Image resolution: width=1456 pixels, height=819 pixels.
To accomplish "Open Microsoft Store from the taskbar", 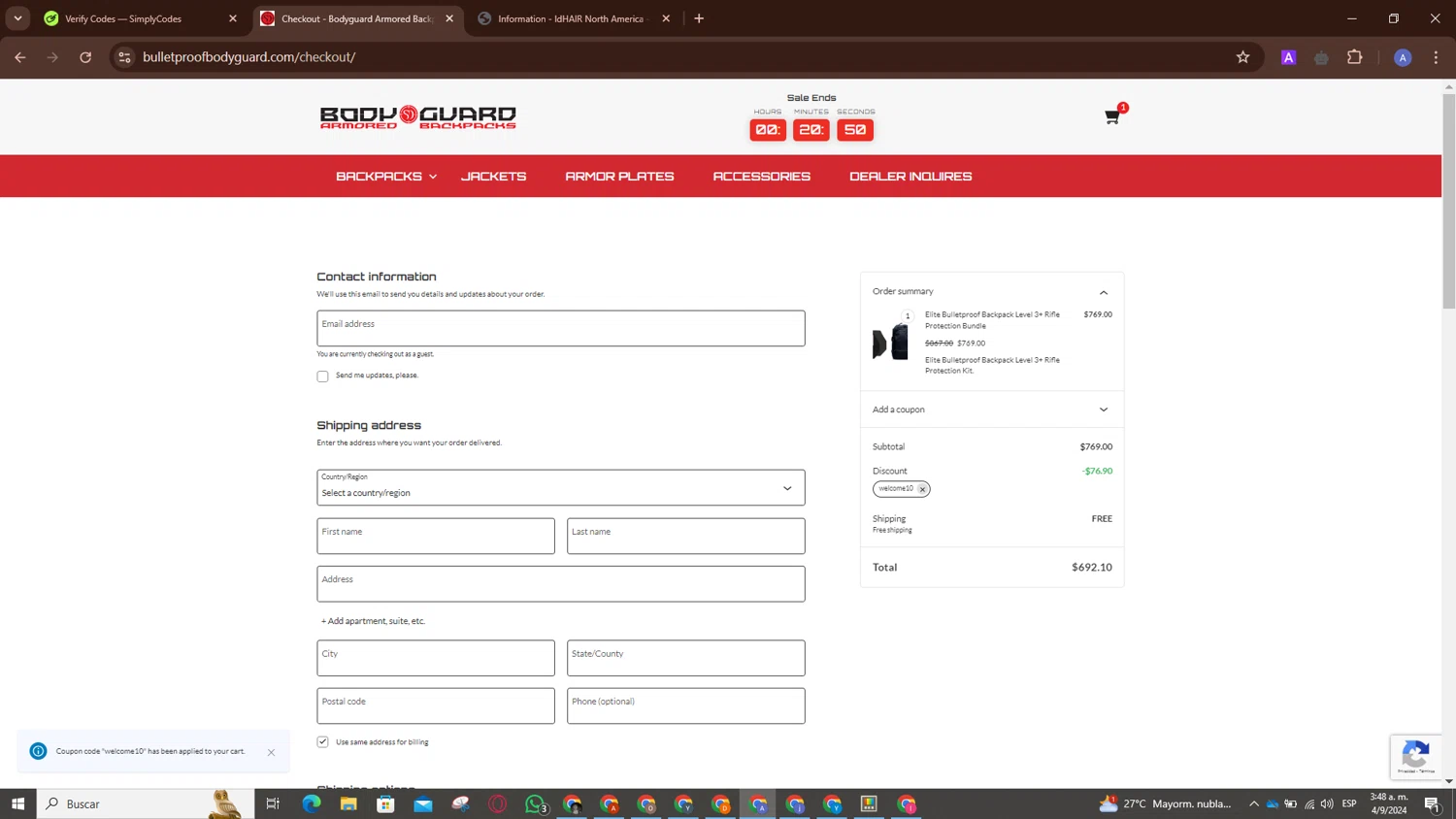I will [385, 803].
